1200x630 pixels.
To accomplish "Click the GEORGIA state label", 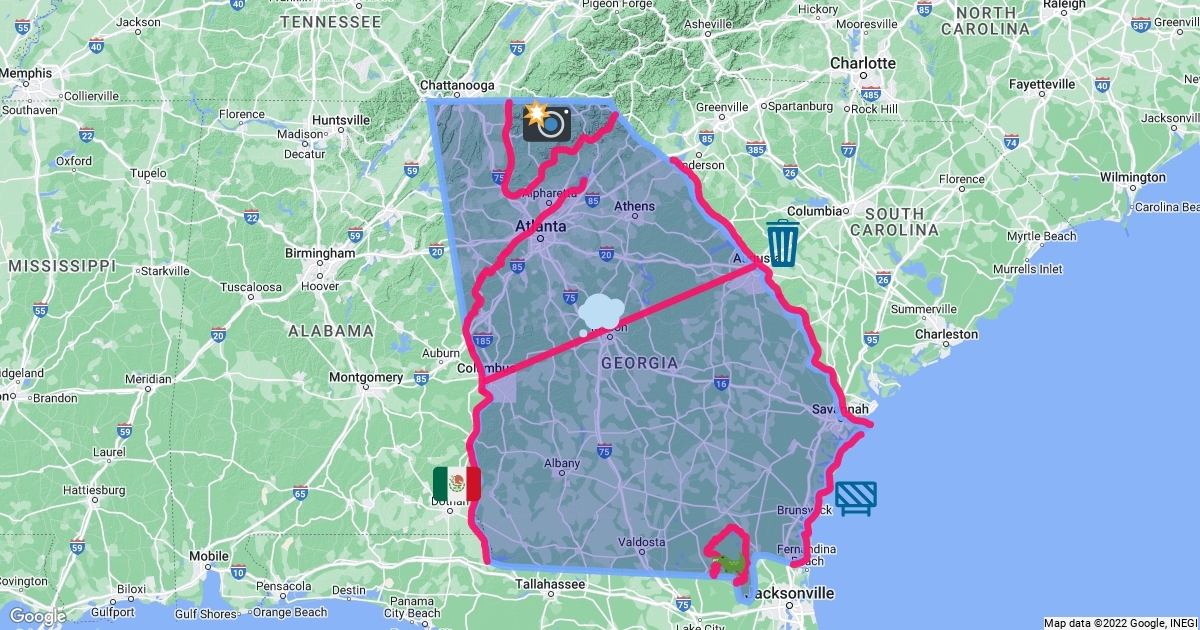I will pos(639,363).
